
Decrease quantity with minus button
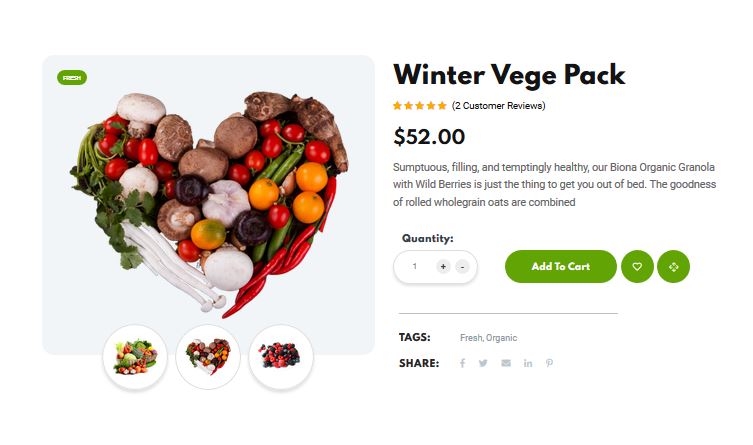[462, 266]
